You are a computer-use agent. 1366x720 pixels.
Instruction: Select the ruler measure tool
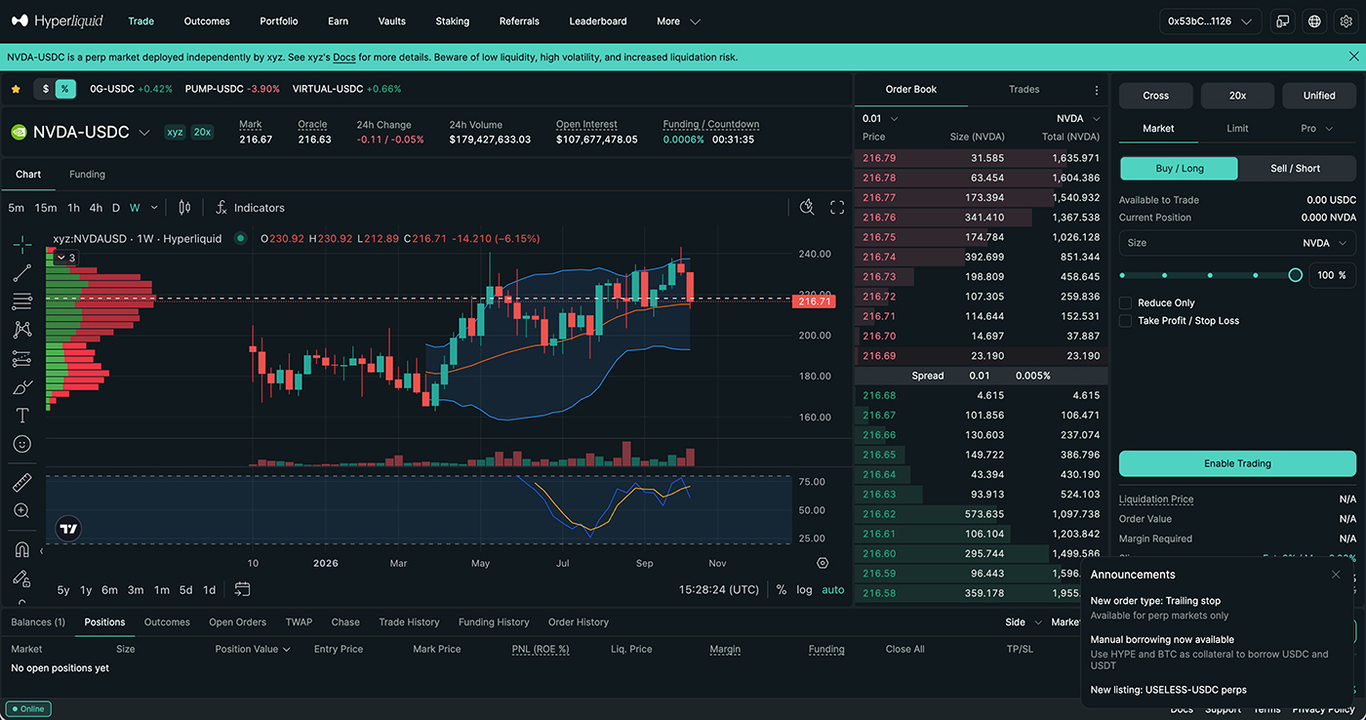tap(22, 483)
